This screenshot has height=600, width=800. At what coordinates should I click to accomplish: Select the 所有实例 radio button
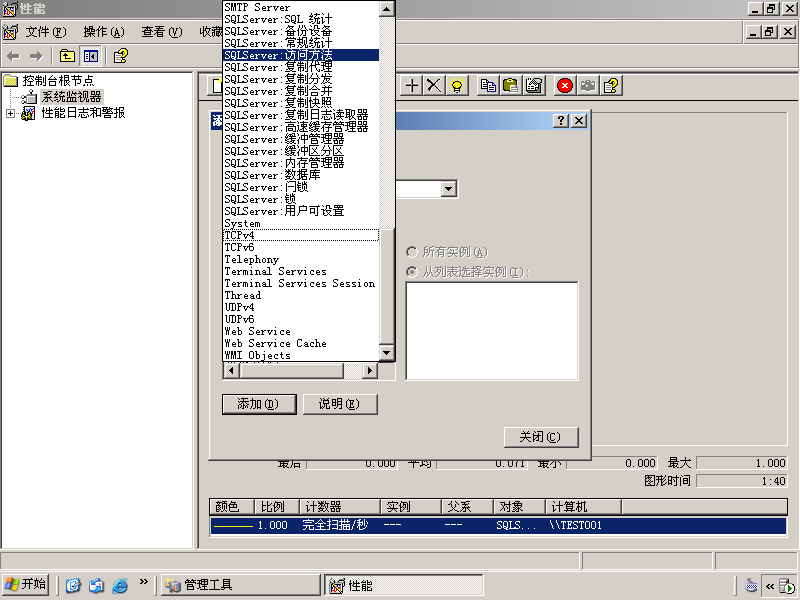tap(411, 252)
